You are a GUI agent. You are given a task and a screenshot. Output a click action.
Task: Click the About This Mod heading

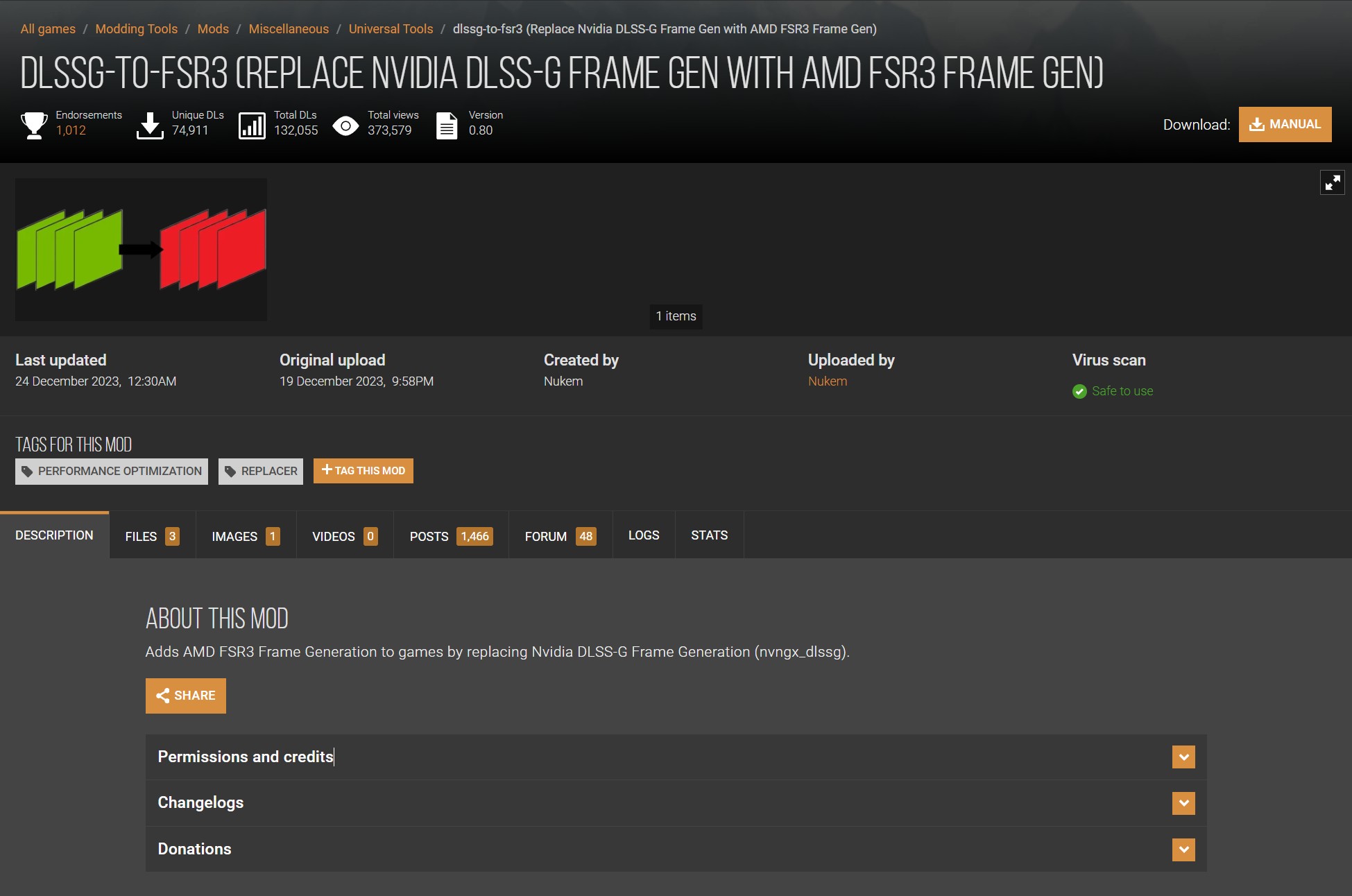coord(217,619)
